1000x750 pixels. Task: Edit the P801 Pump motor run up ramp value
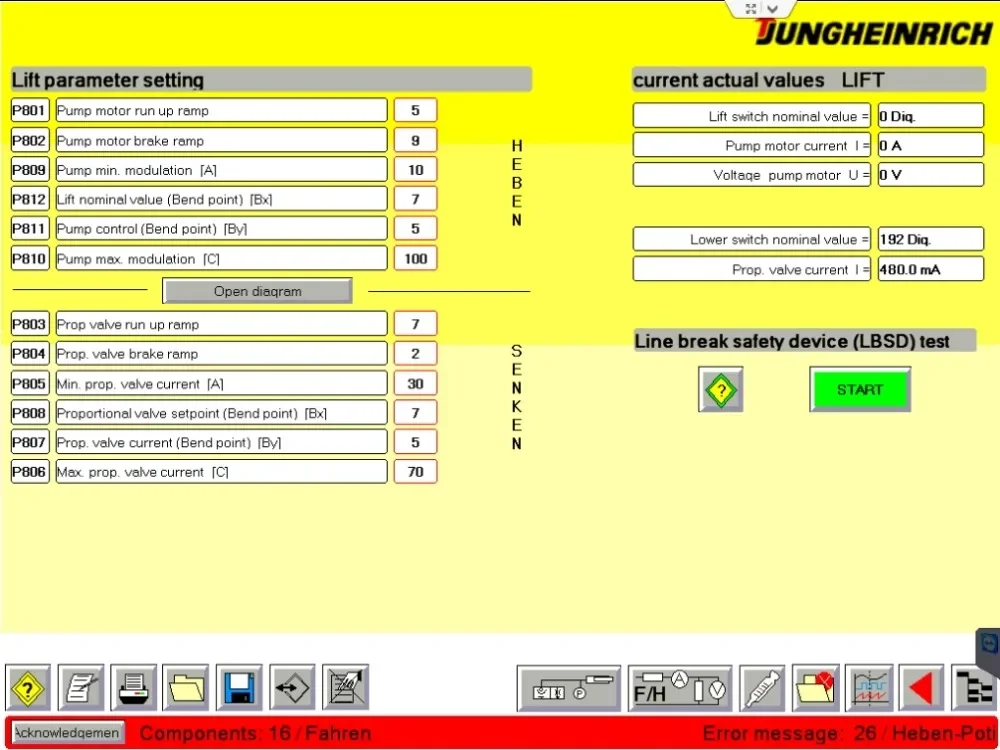click(x=415, y=110)
